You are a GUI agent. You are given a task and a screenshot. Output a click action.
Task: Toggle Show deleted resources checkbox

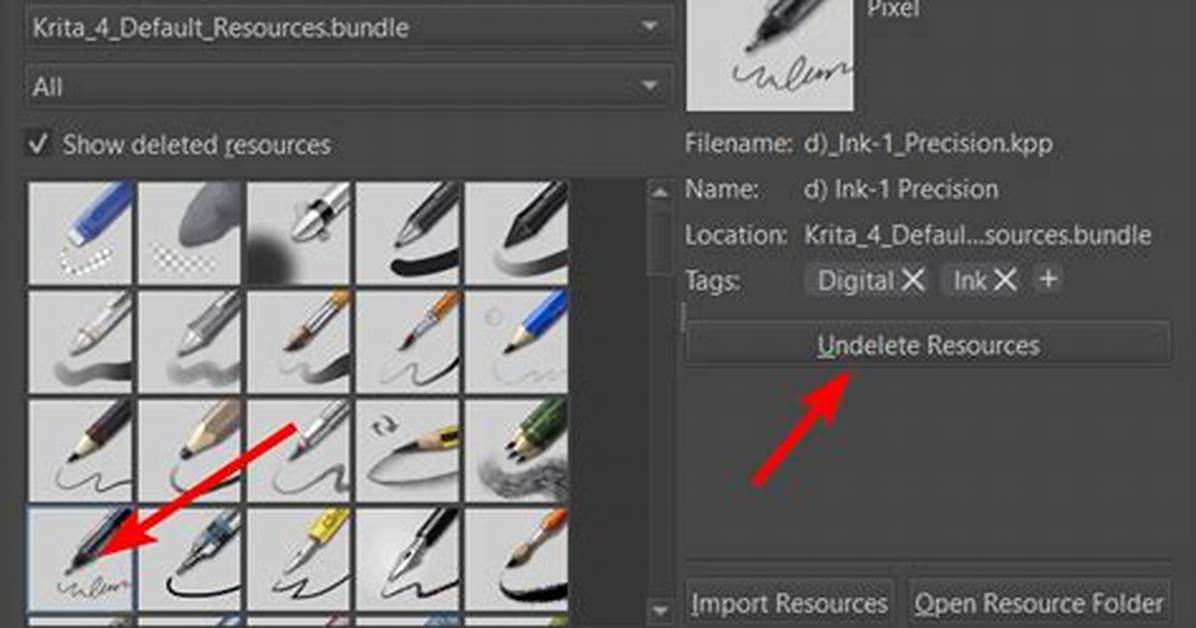pyautogui.click(x=38, y=144)
